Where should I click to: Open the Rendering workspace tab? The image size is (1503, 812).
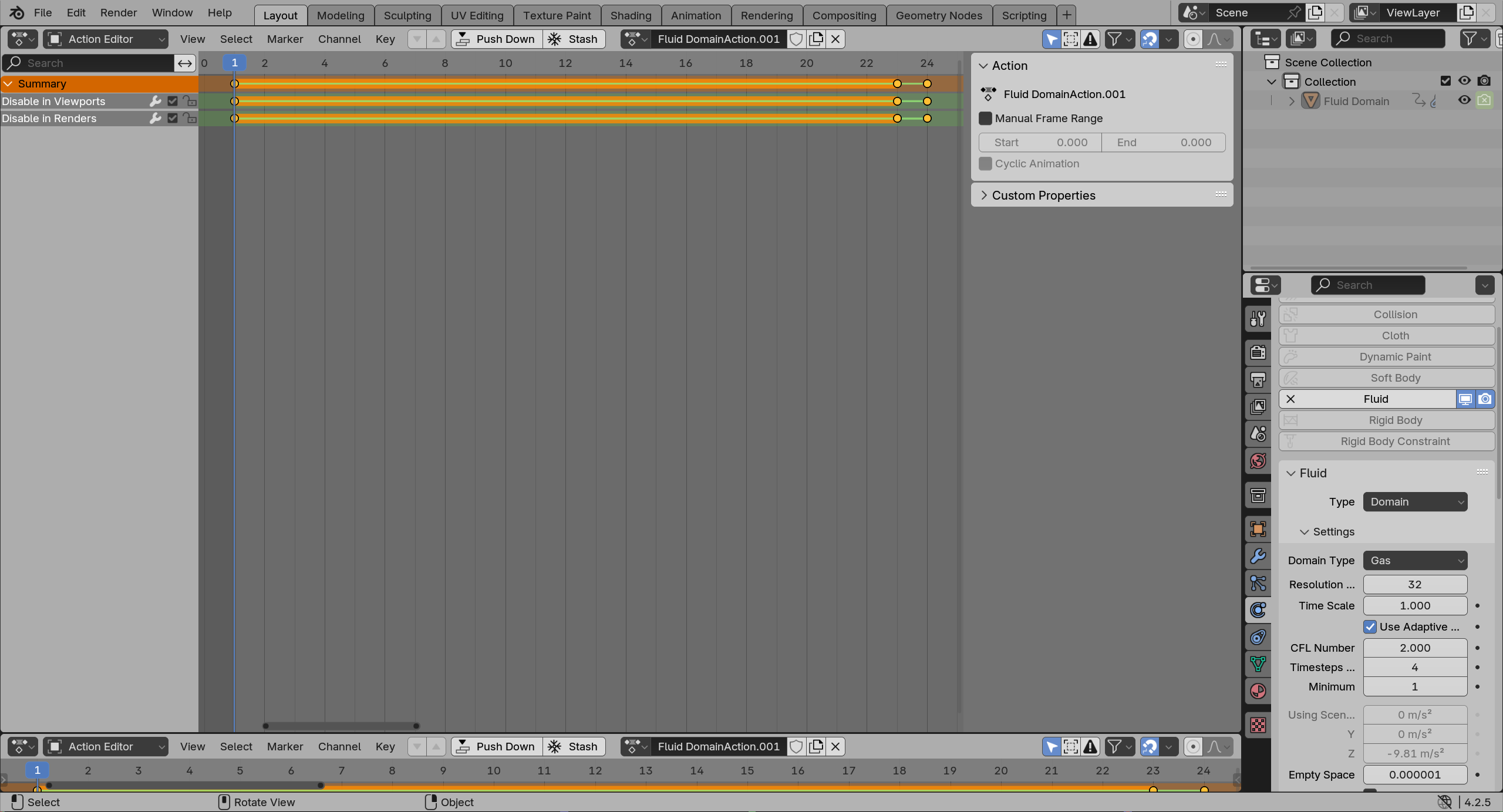click(767, 15)
